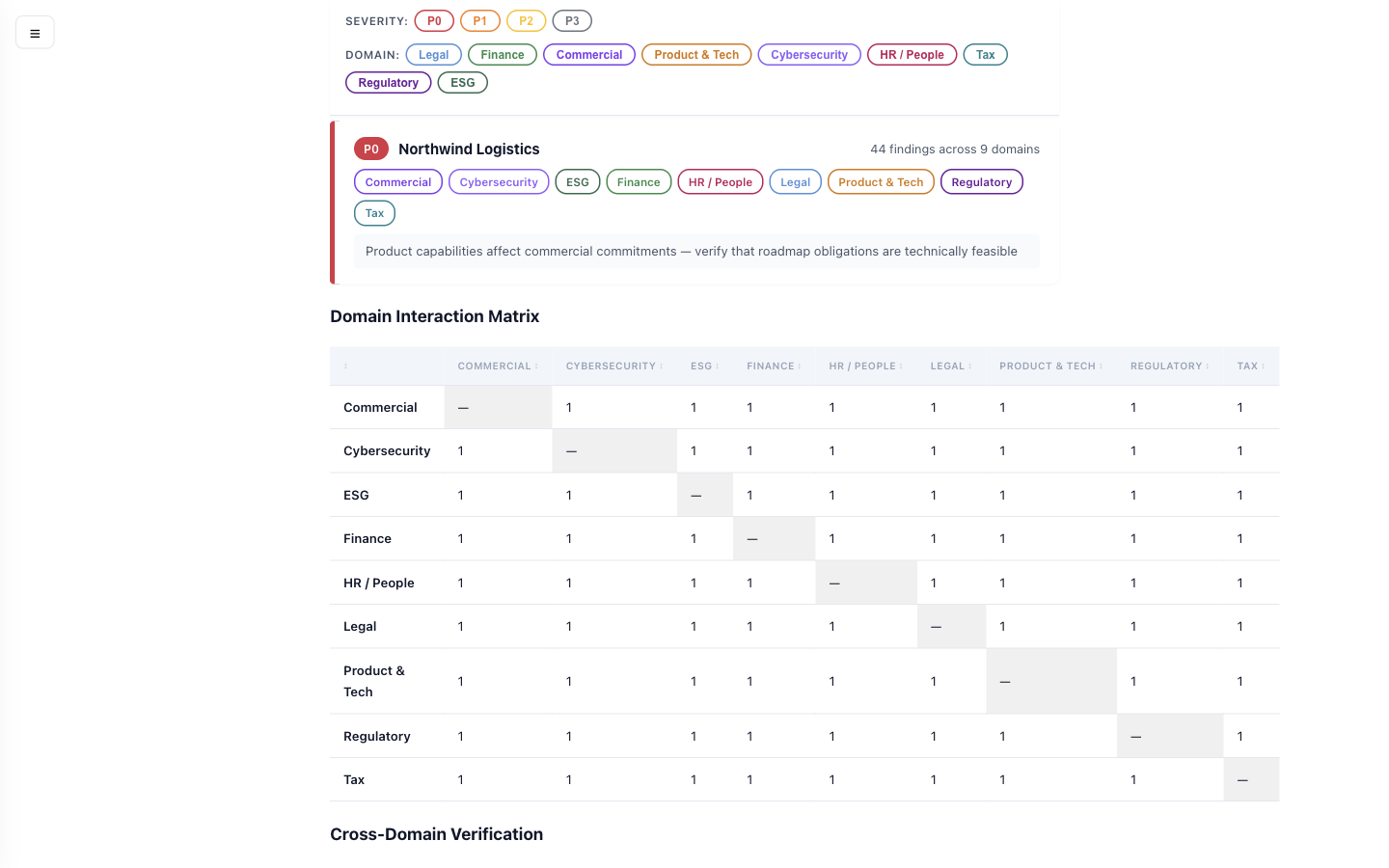Click '44 findings across 9 domains' text
Image resolution: width=1389 pixels, height=868 pixels.
[x=955, y=149]
